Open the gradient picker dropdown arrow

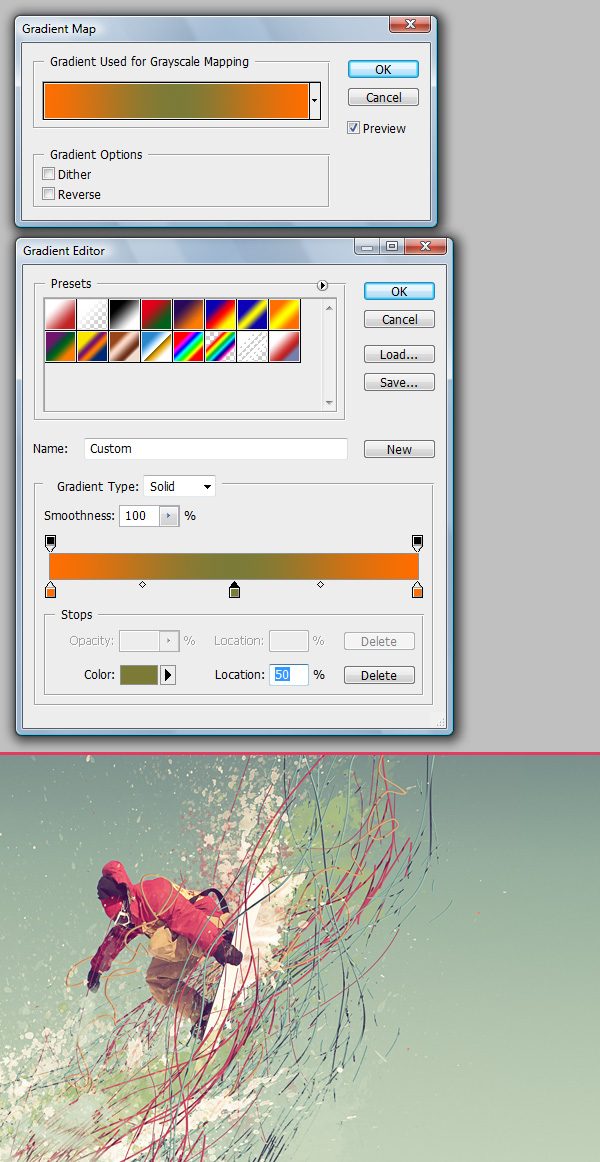(315, 101)
